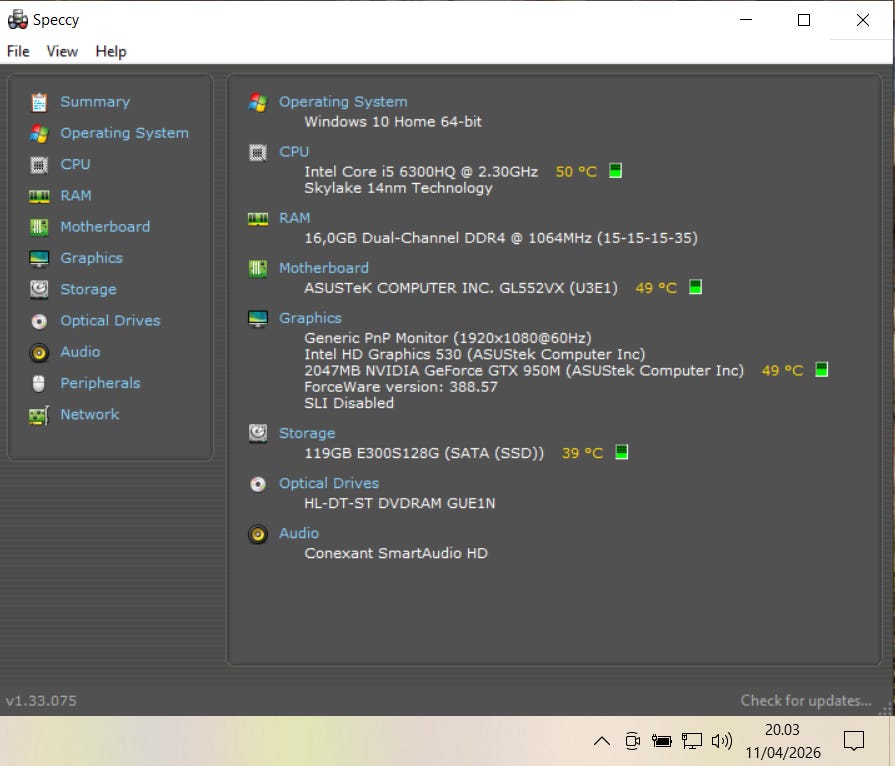
Task: Open the RAM heading link in main panel
Action: [295, 218]
